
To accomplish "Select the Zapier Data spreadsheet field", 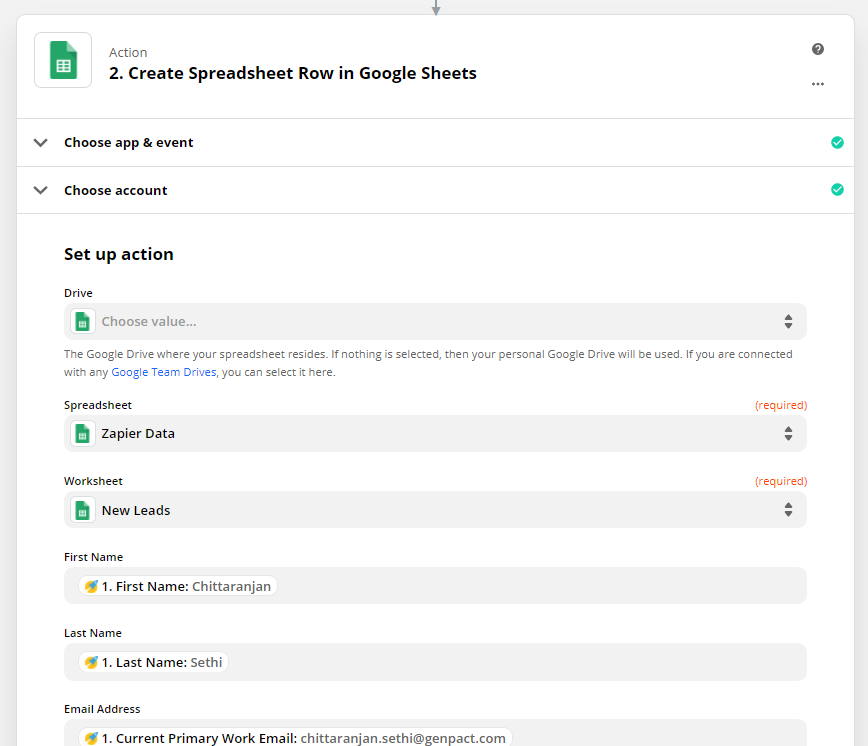I will (x=435, y=433).
